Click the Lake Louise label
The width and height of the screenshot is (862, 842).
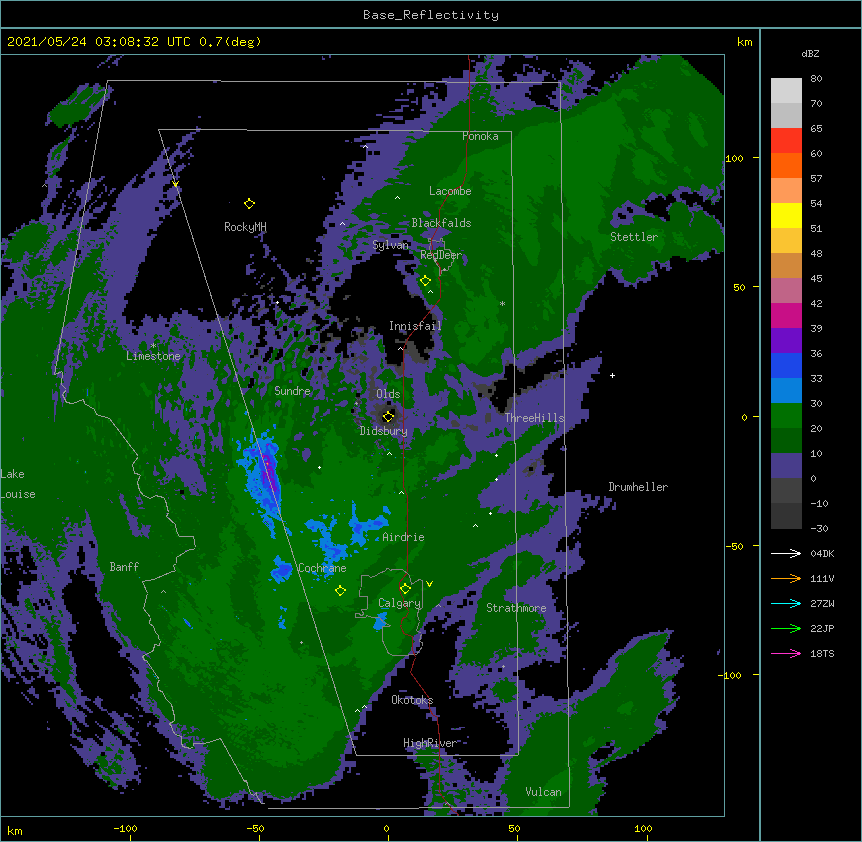point(18,484)
